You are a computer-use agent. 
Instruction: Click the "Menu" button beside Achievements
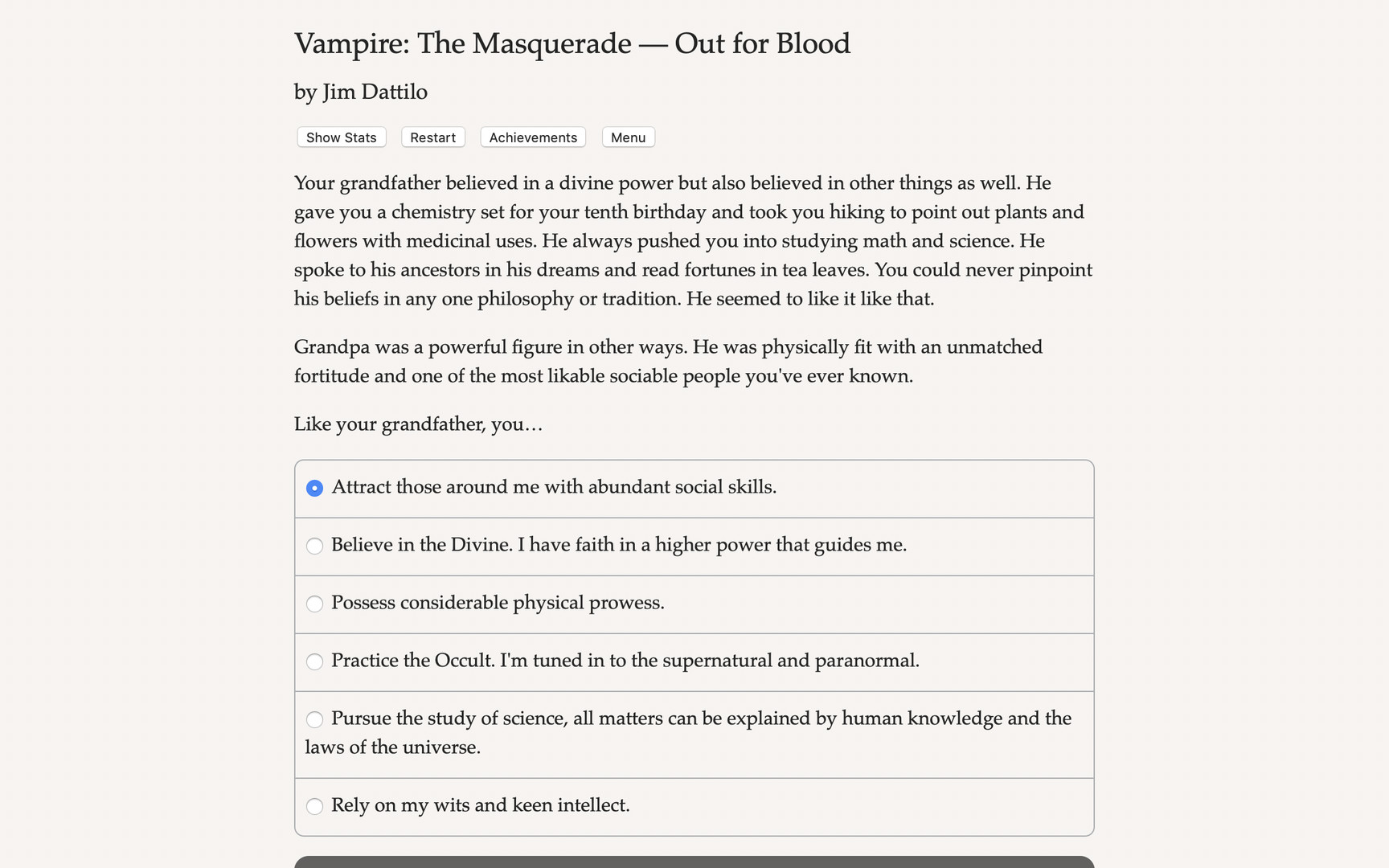pos(628,137)
